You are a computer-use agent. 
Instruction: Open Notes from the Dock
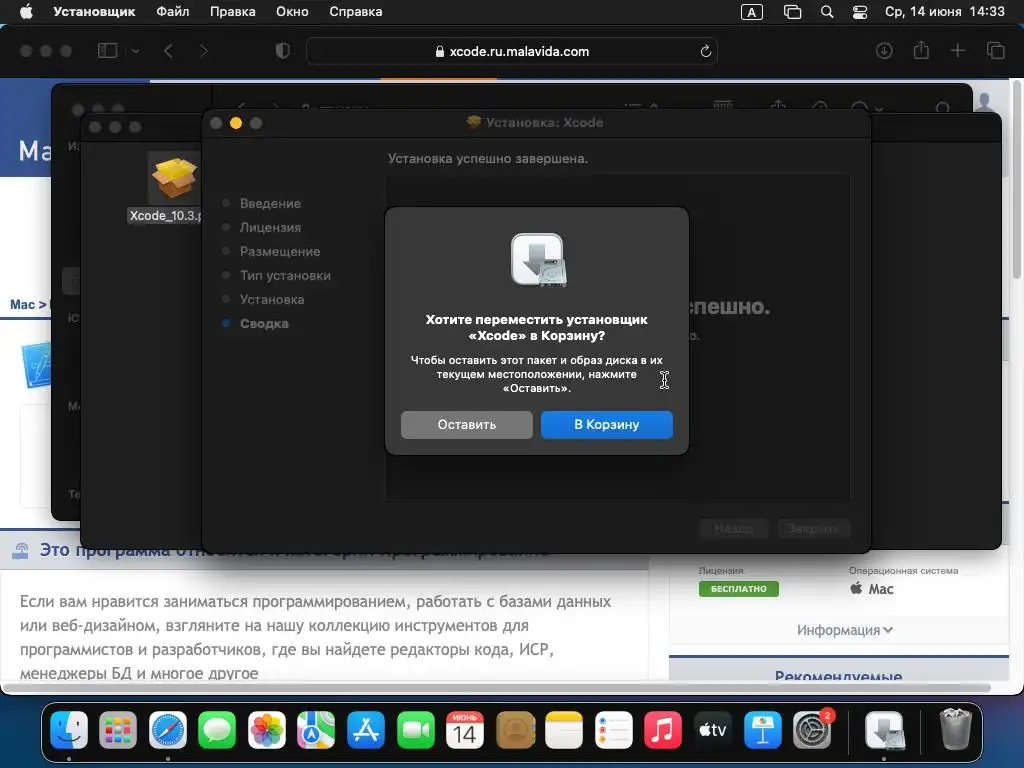(x=564, y=730)
